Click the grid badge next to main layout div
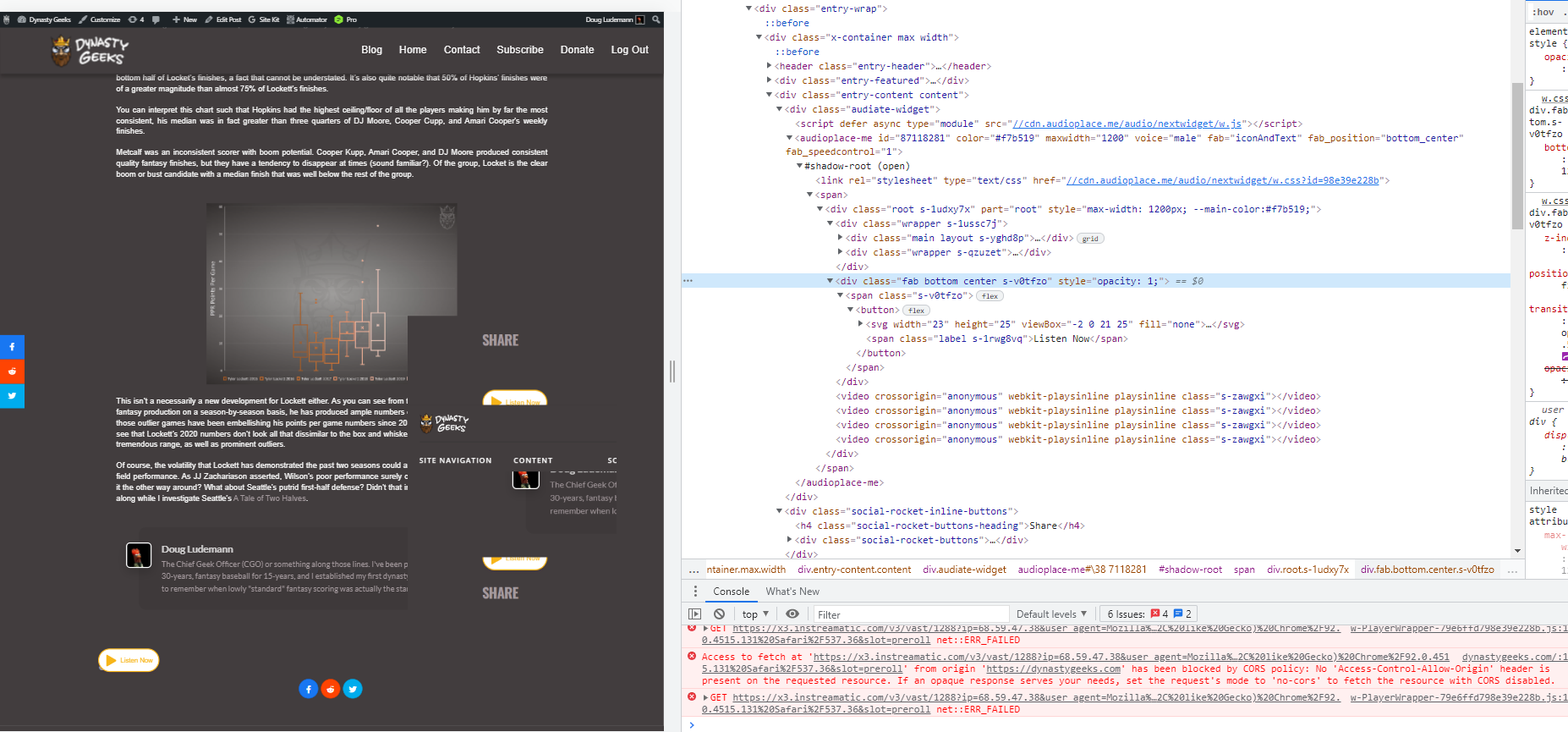 [x=1090, y=239]
